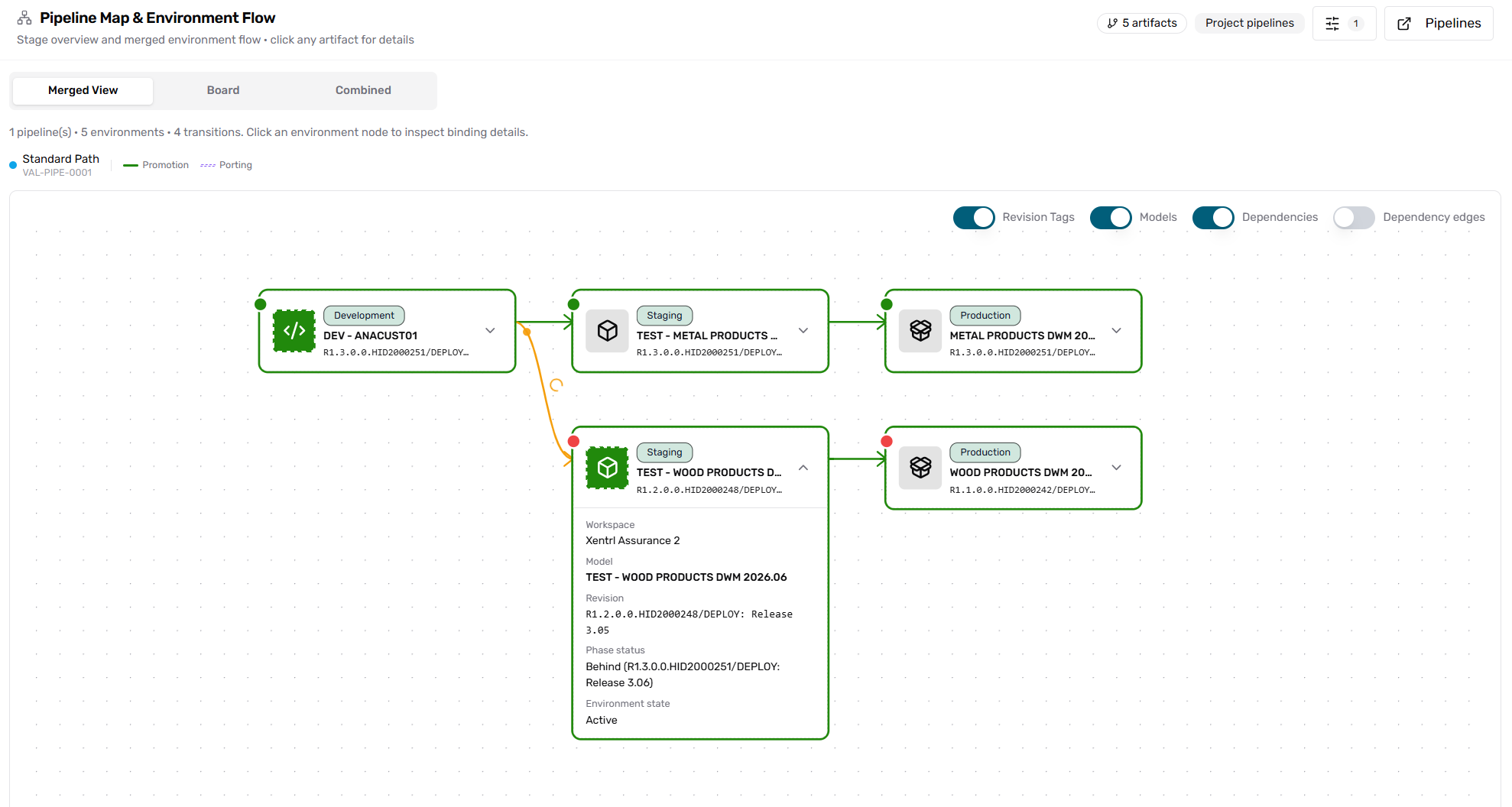Switch to the Board tab
Screen dimensions: 1512x807
[x=223, y=91]
